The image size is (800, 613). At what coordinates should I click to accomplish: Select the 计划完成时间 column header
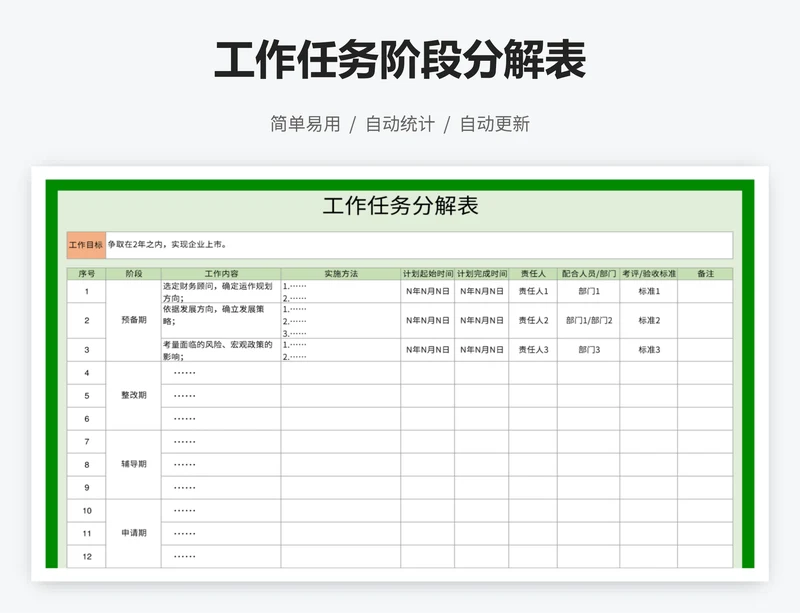click(x=482, y=274)
